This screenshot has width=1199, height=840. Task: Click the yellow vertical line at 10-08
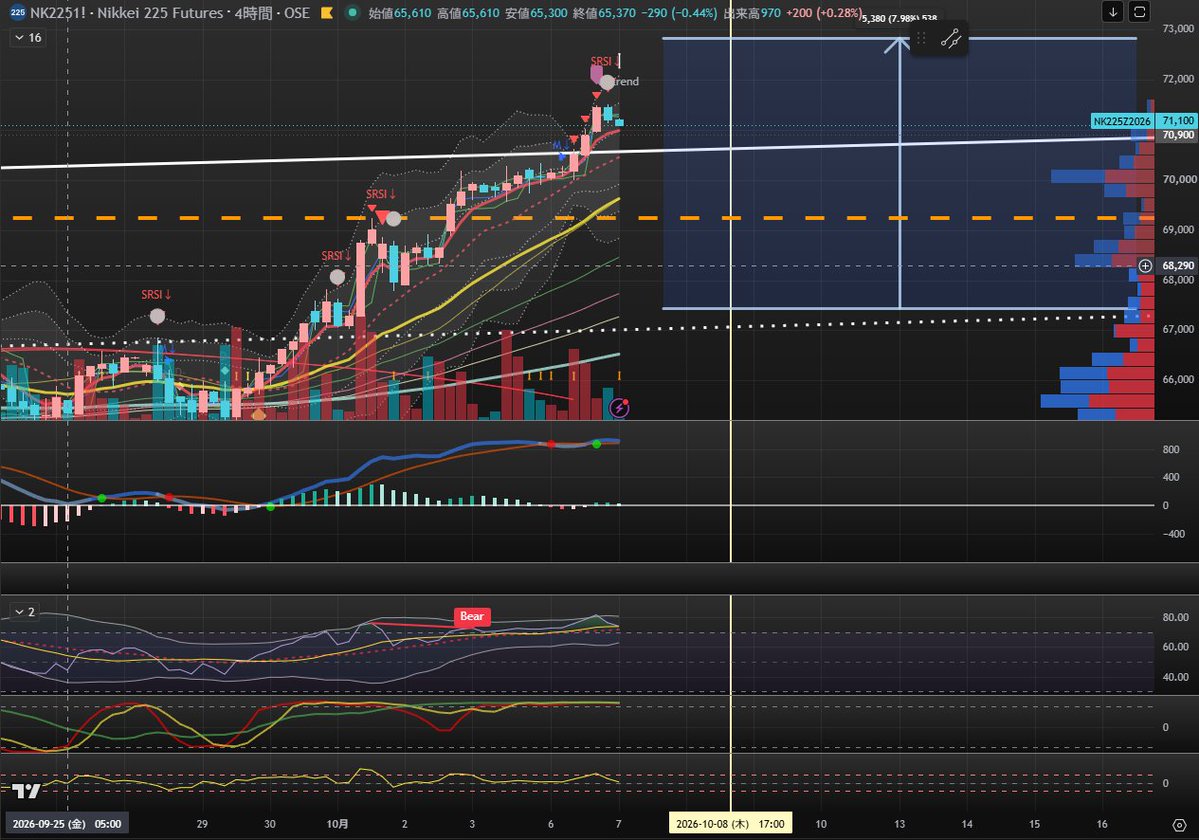pyautogui.click(x=731, y=428)
